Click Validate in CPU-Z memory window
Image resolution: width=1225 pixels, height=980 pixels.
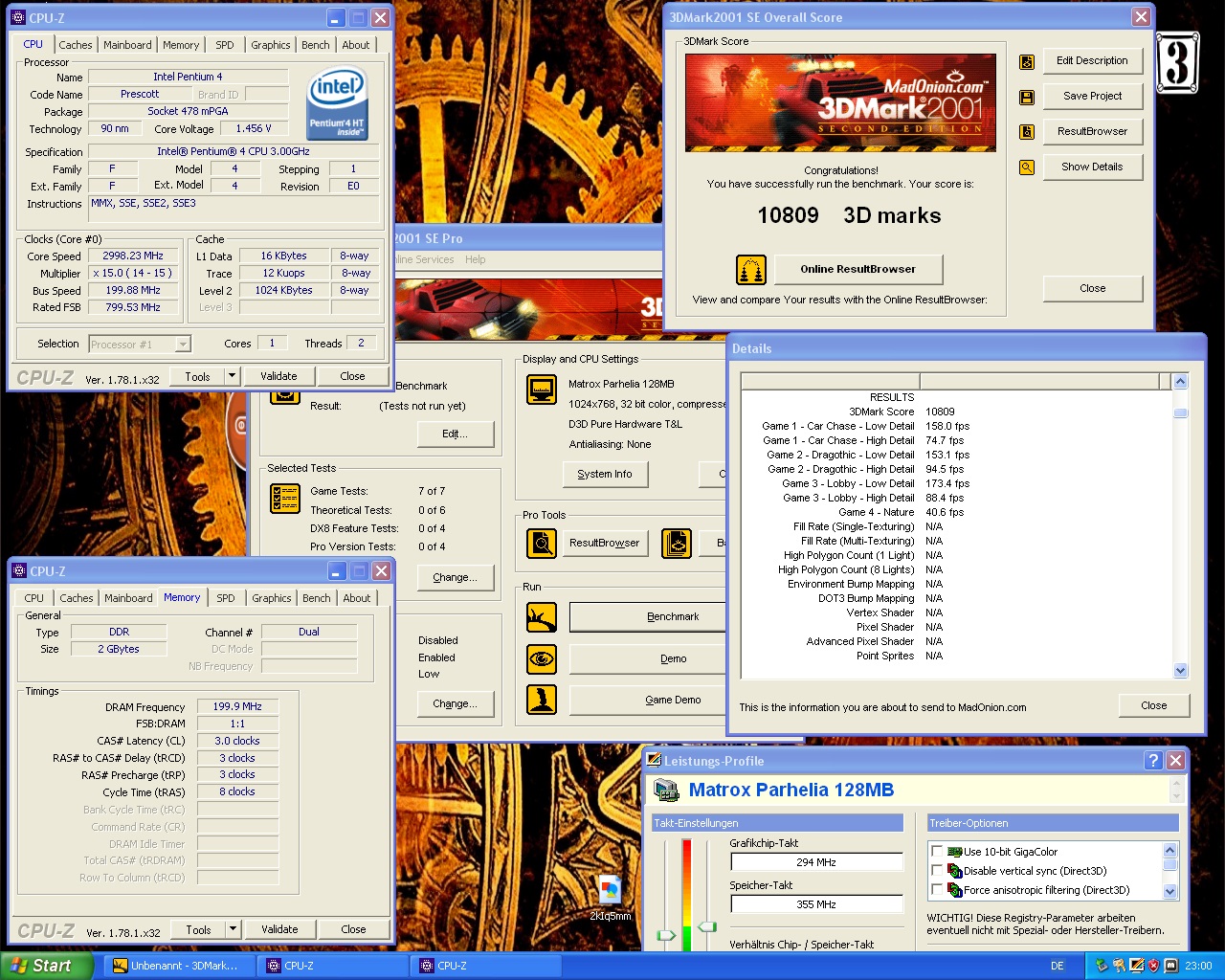coord(279,929)
